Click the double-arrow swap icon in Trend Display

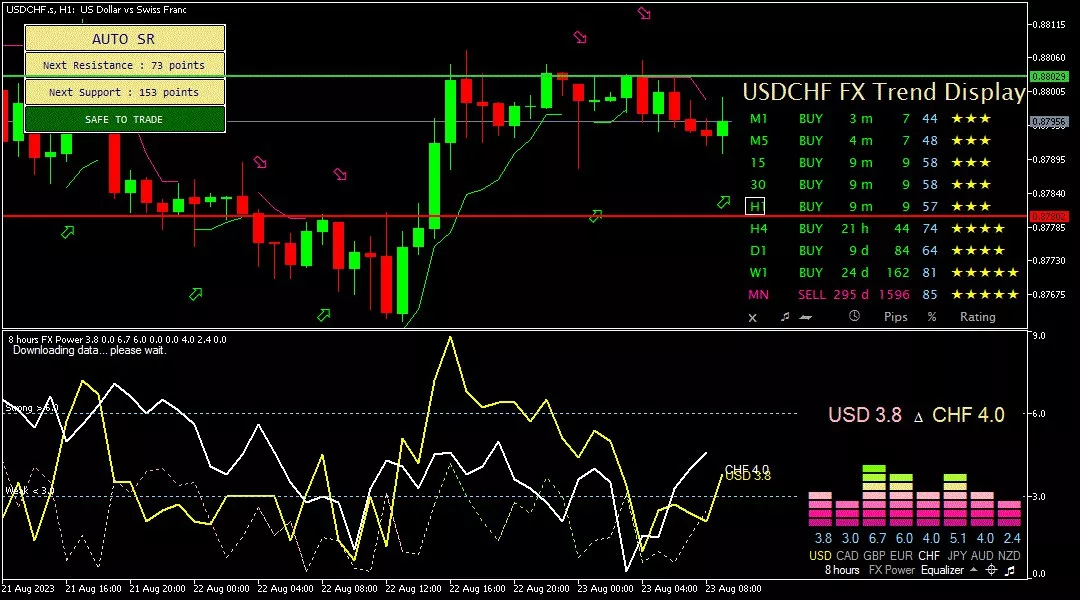(x=805, y=318)
